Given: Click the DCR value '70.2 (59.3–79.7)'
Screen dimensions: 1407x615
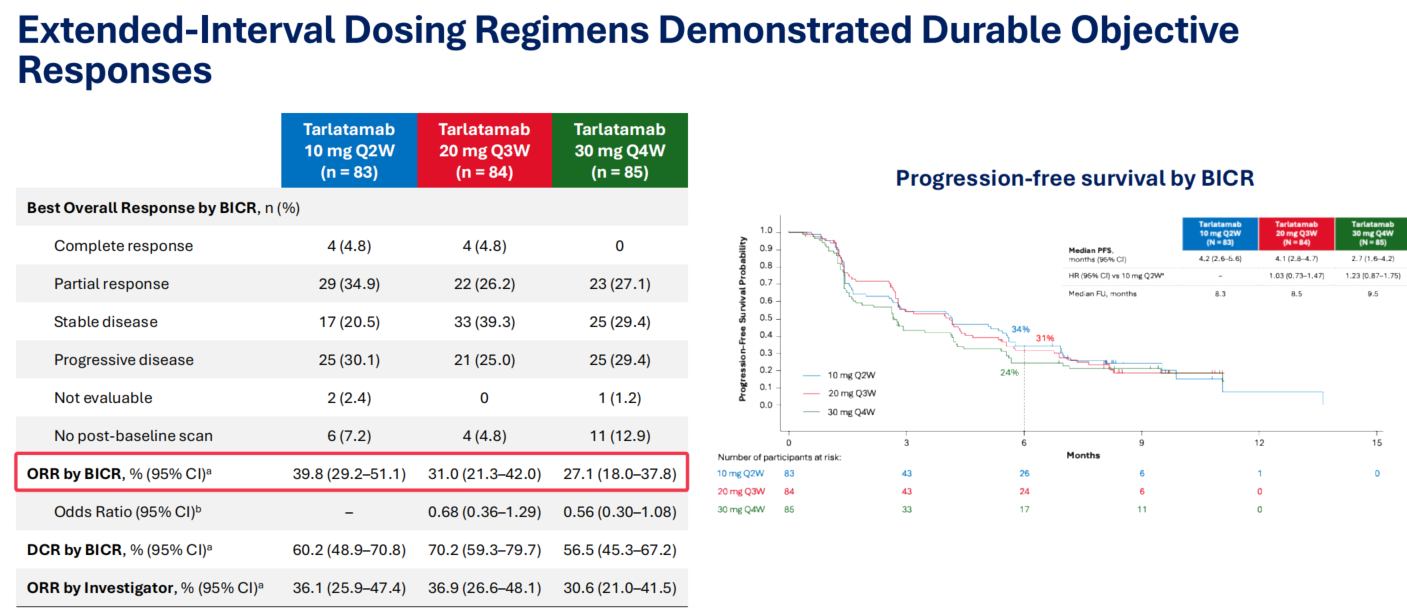Looking at the screenshot, I should (485, 550).
